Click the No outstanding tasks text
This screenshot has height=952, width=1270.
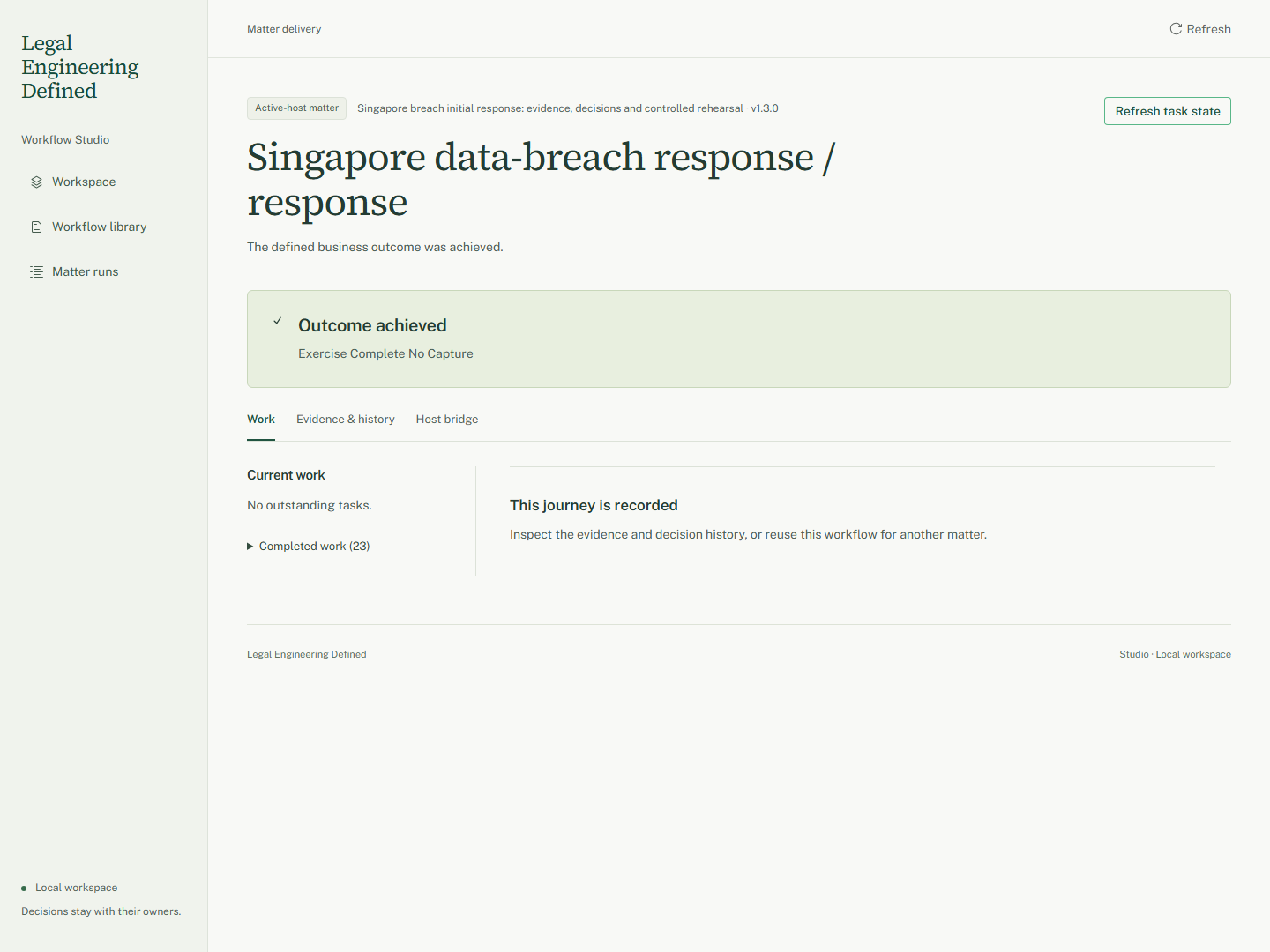coord(310,506)
